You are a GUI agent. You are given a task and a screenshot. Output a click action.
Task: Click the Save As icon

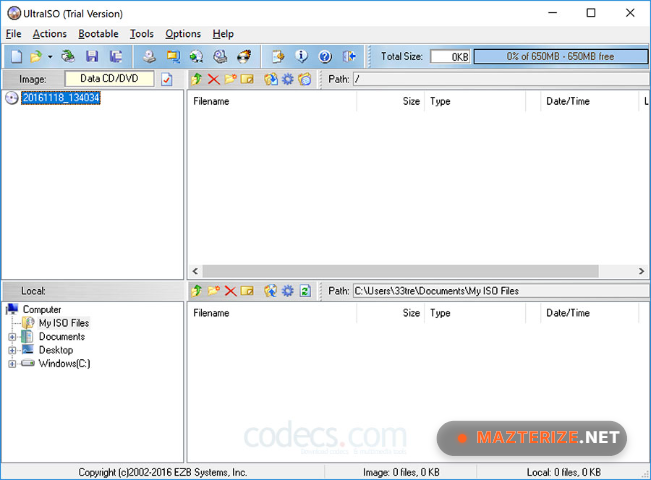[116, 56]
